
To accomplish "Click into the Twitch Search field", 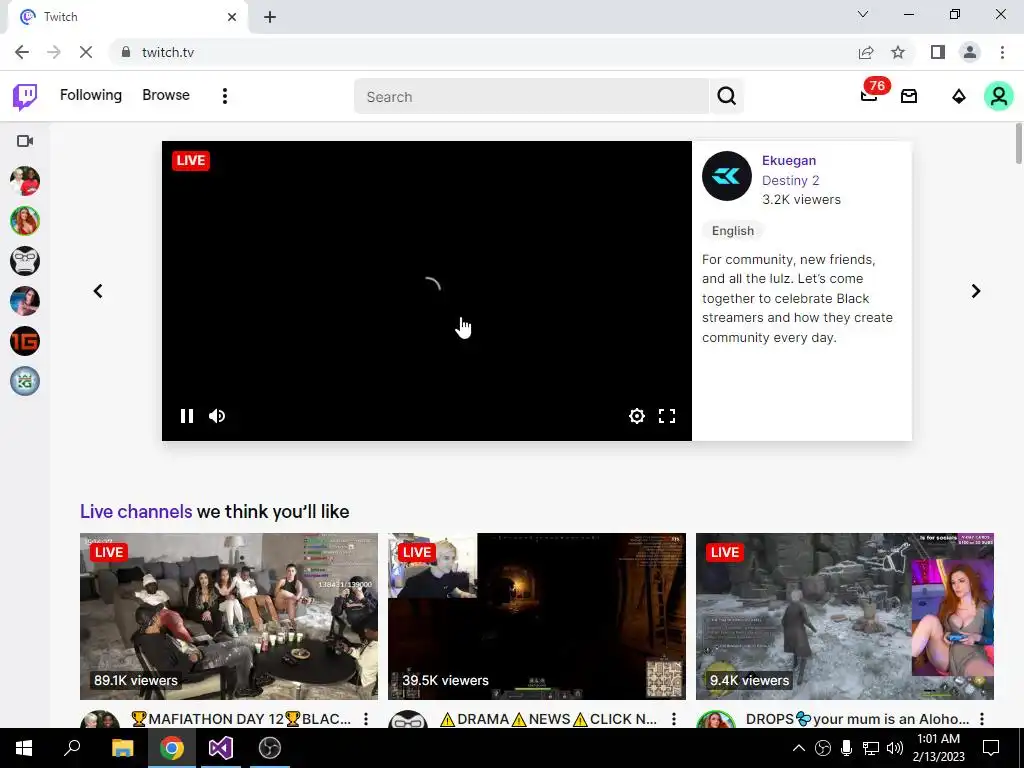I will [x=531, y=97].
